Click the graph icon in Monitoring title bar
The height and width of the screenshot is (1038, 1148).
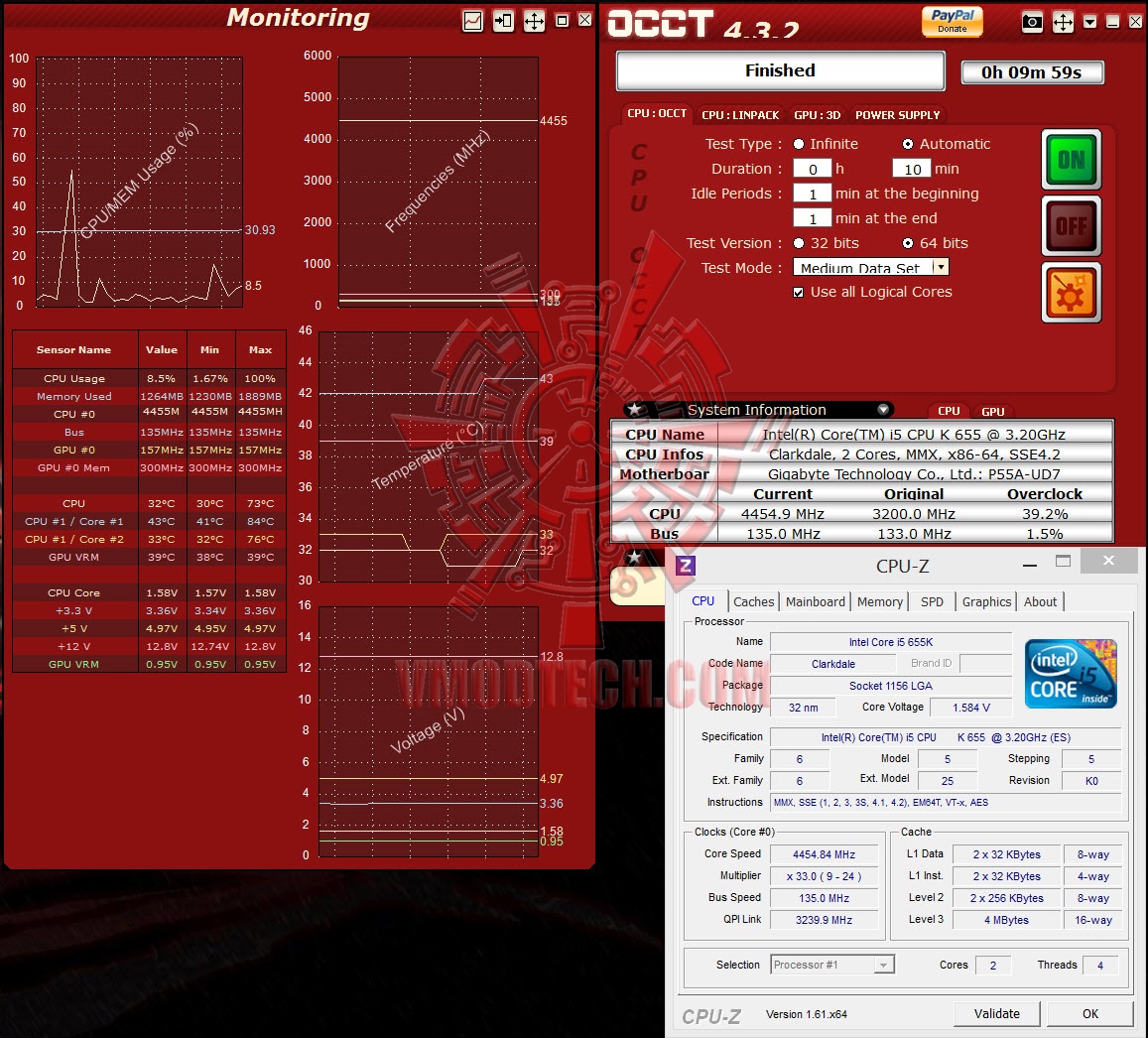[473, 21]
